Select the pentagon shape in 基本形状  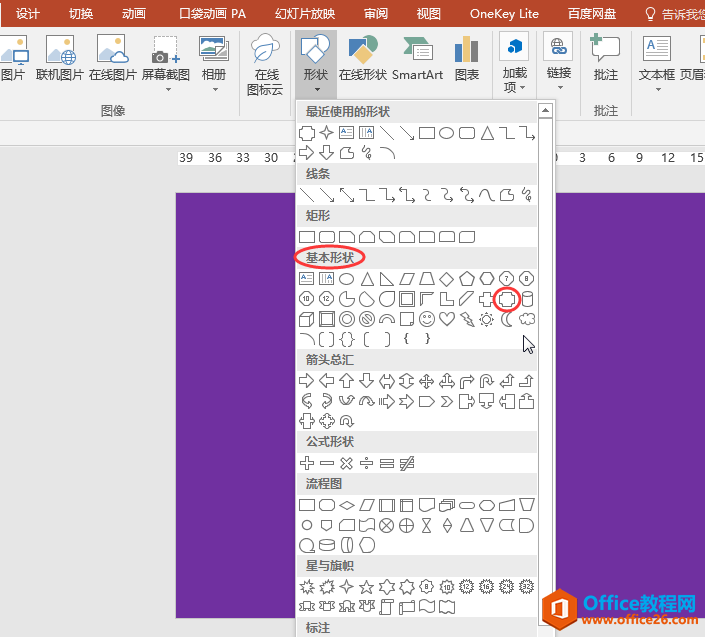point(467,279)
